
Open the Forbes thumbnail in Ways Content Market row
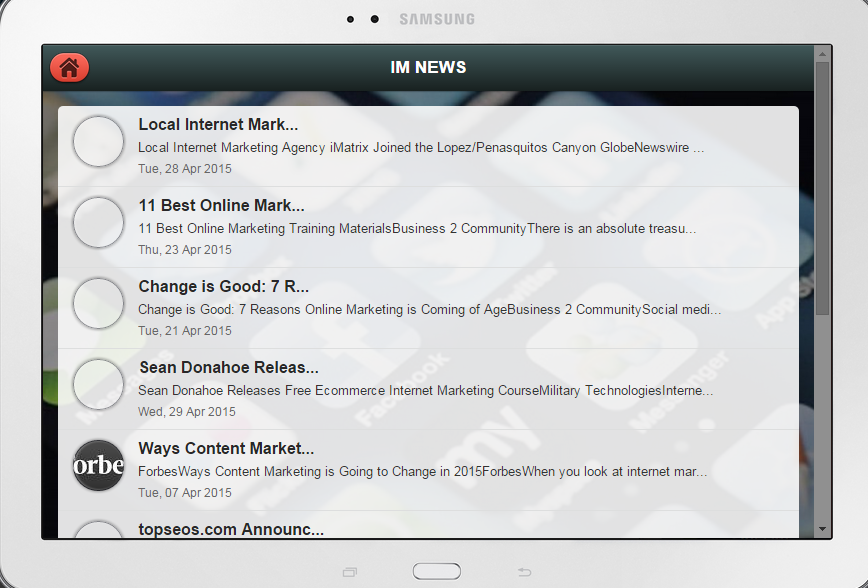99,465
